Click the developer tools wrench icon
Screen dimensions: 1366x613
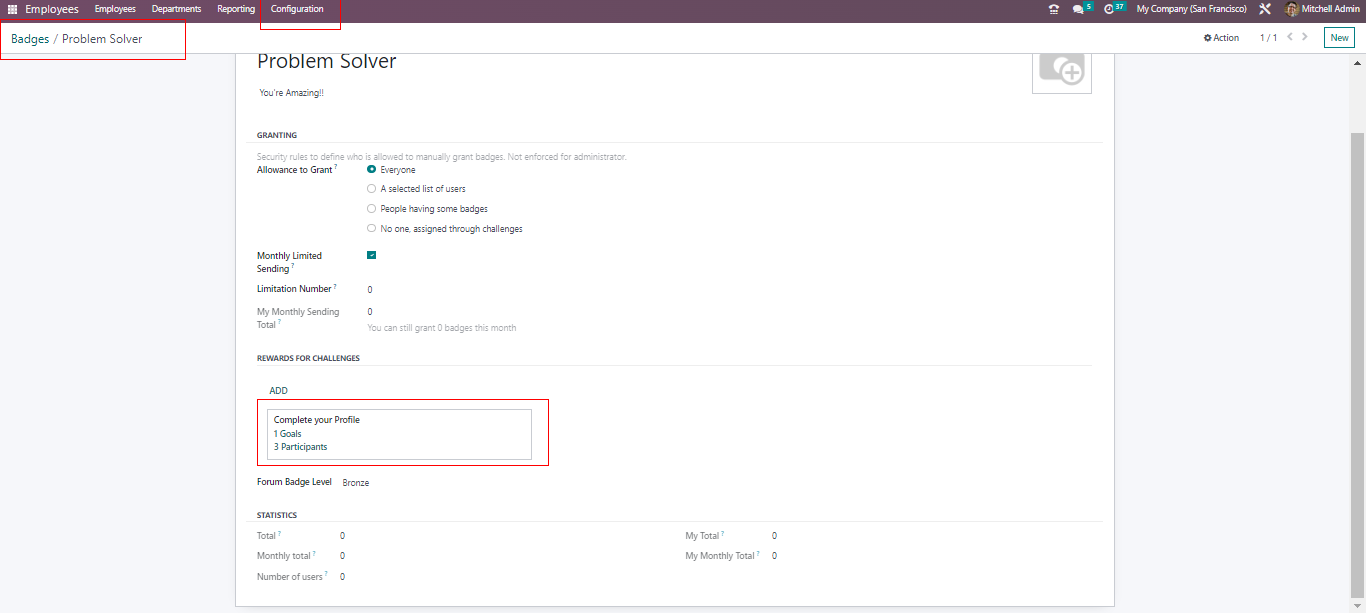[1265, 9]
